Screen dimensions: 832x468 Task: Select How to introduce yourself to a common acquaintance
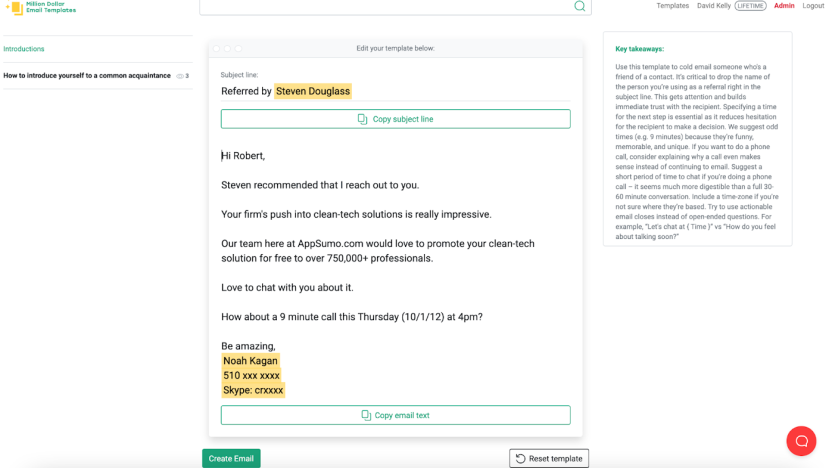87,76
